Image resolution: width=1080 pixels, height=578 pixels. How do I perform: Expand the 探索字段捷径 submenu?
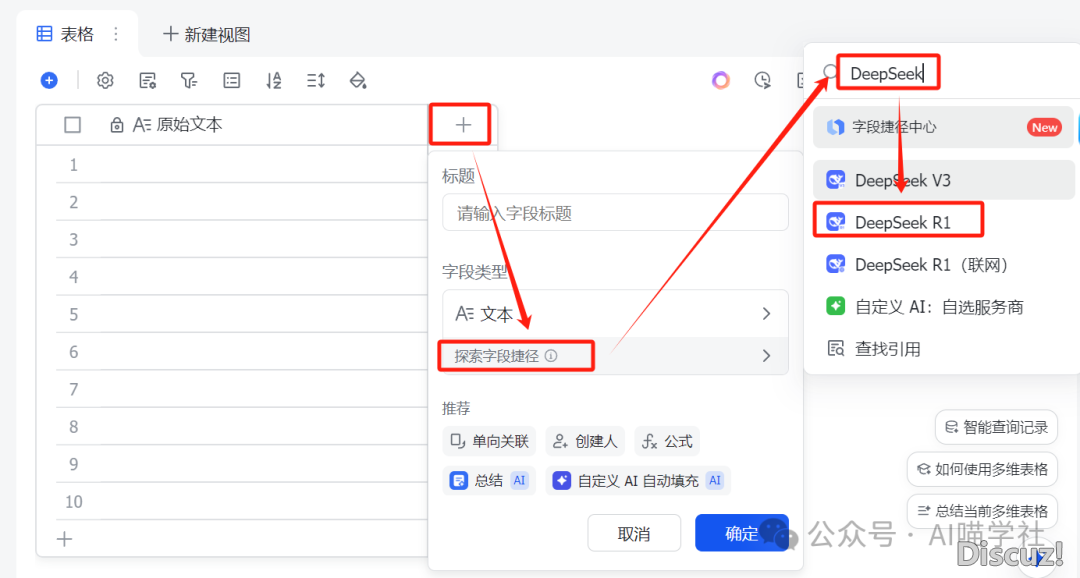click(x=613, y=355)
